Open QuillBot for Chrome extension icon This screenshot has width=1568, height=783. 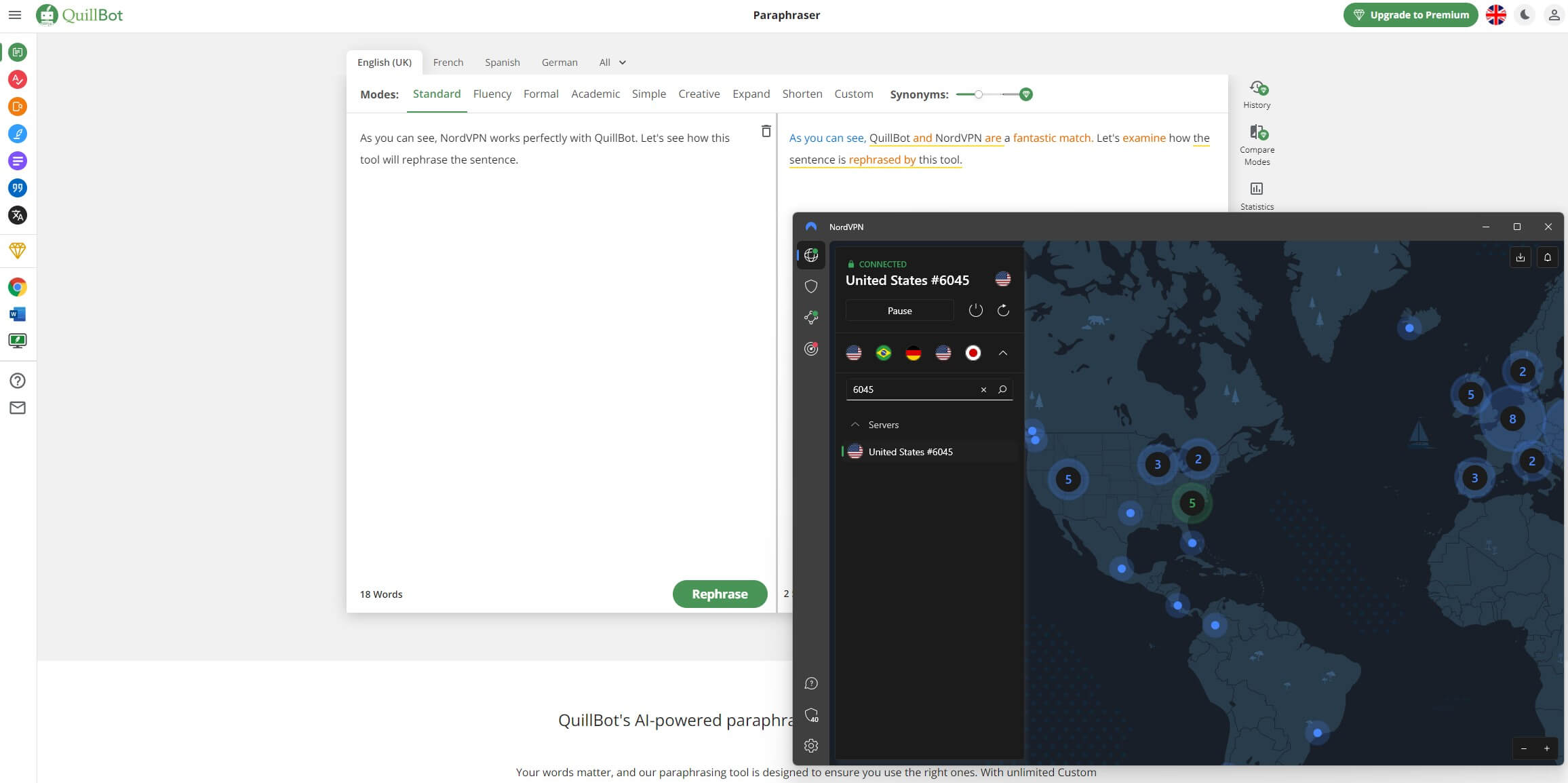pyautogui.click(x=18, y=287)
